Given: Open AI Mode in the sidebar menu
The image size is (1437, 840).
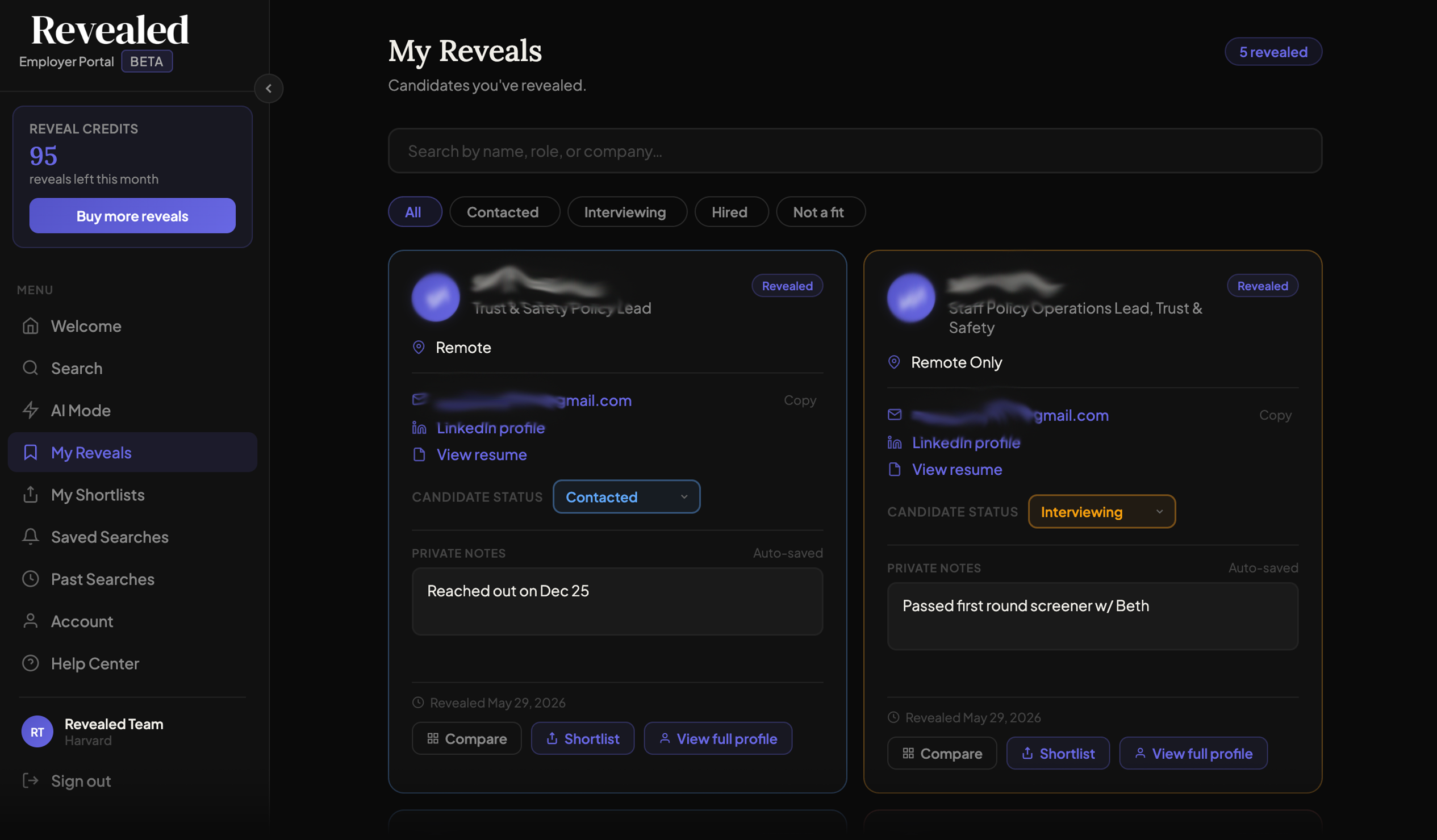Looking at the screenshot, I should pos(132,410).
